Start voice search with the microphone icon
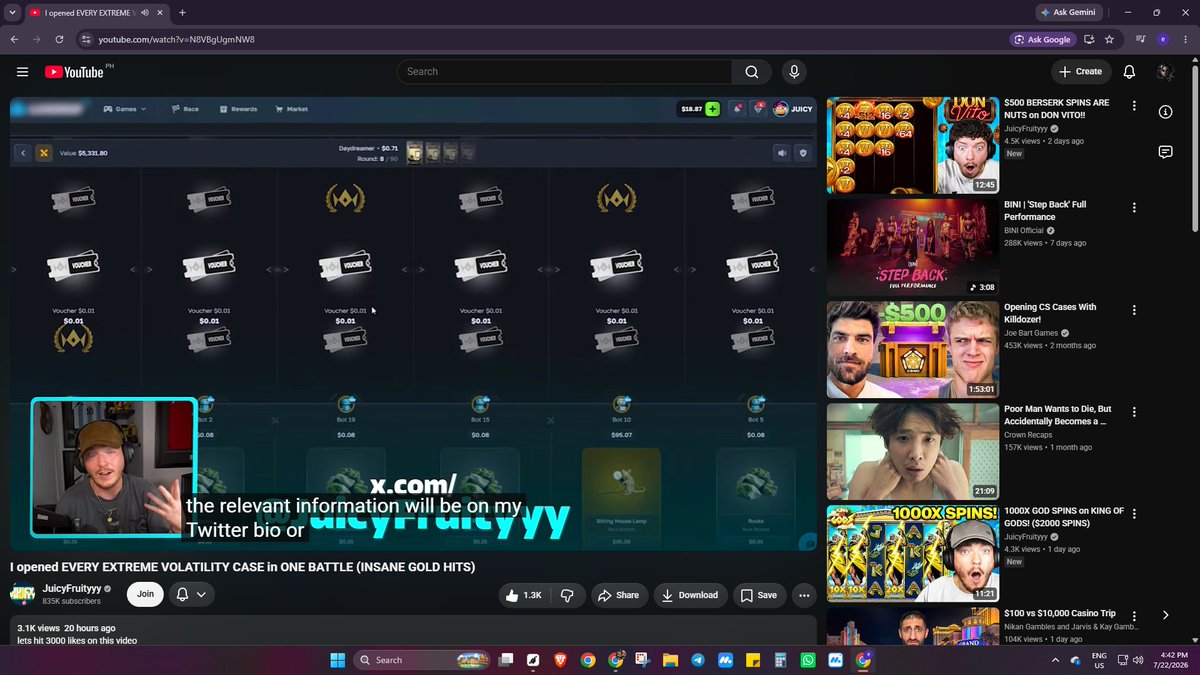Screen dimensions: 1200x675 click(x=794, y=72)
